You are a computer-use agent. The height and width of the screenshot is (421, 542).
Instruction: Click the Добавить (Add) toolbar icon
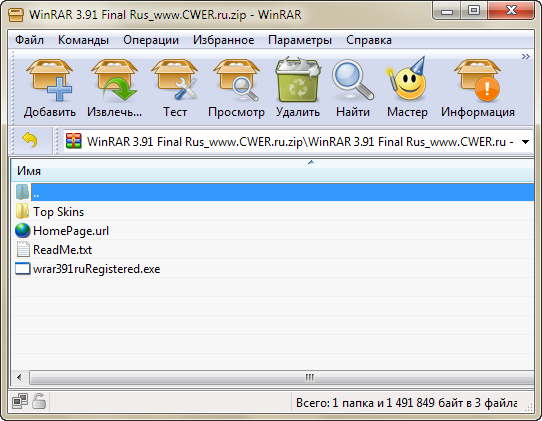click(50, 81)
